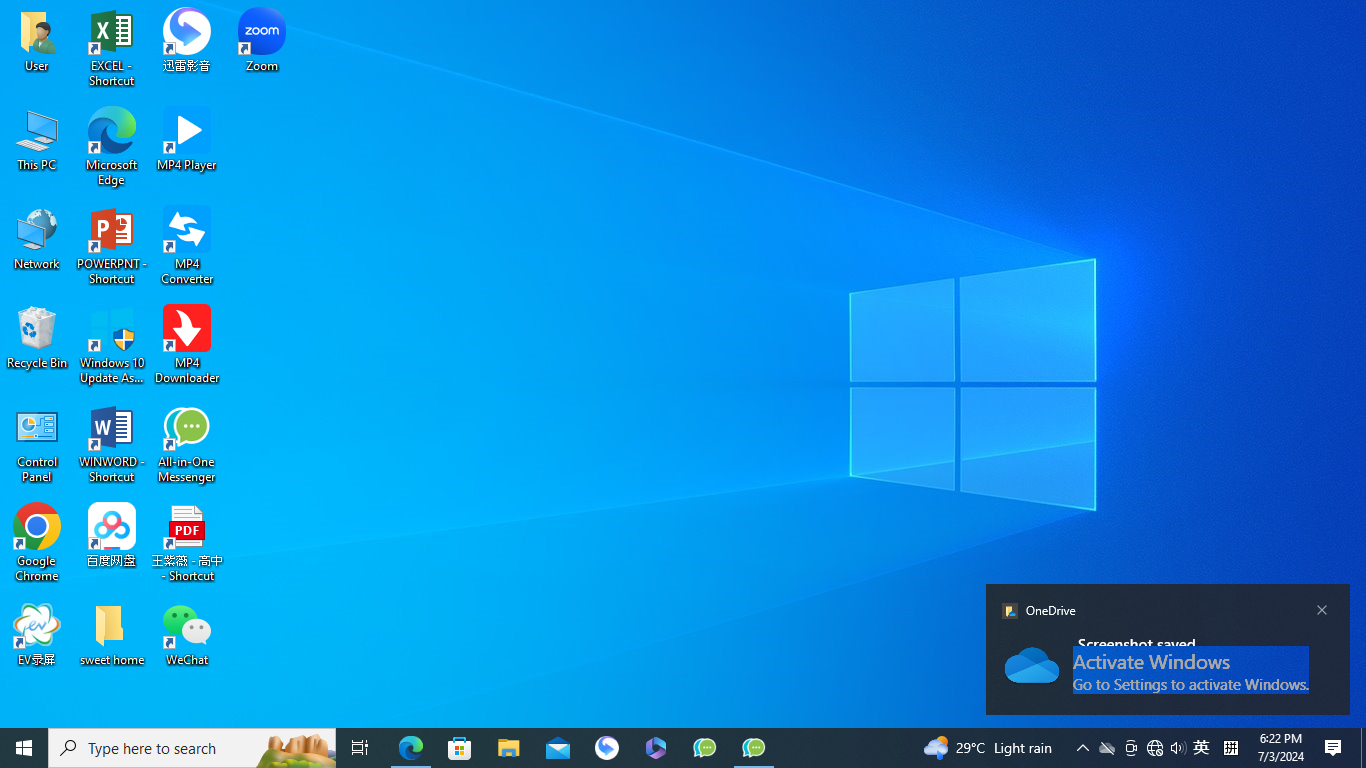This screenshot has height=768, width=1366.
Task: Toggle the input language indicator 英
Action: 1201,748
